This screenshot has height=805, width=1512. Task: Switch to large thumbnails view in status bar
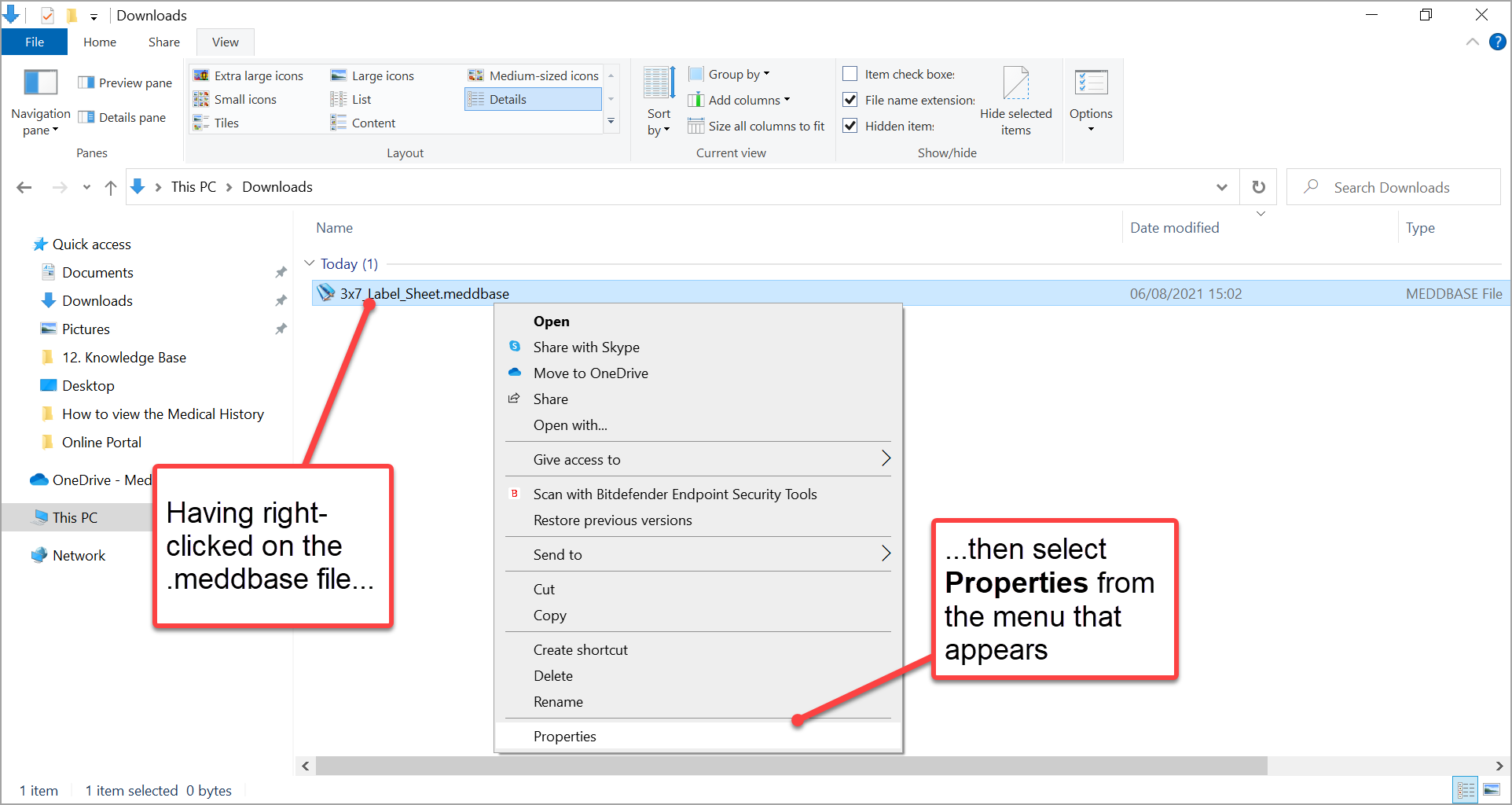[x=1492, y=790]
